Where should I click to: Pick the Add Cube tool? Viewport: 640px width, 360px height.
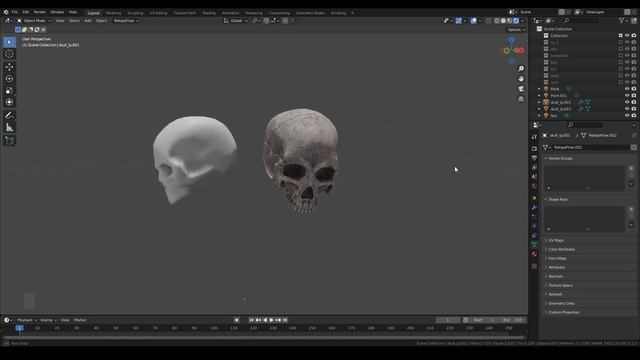pos(9,141)
